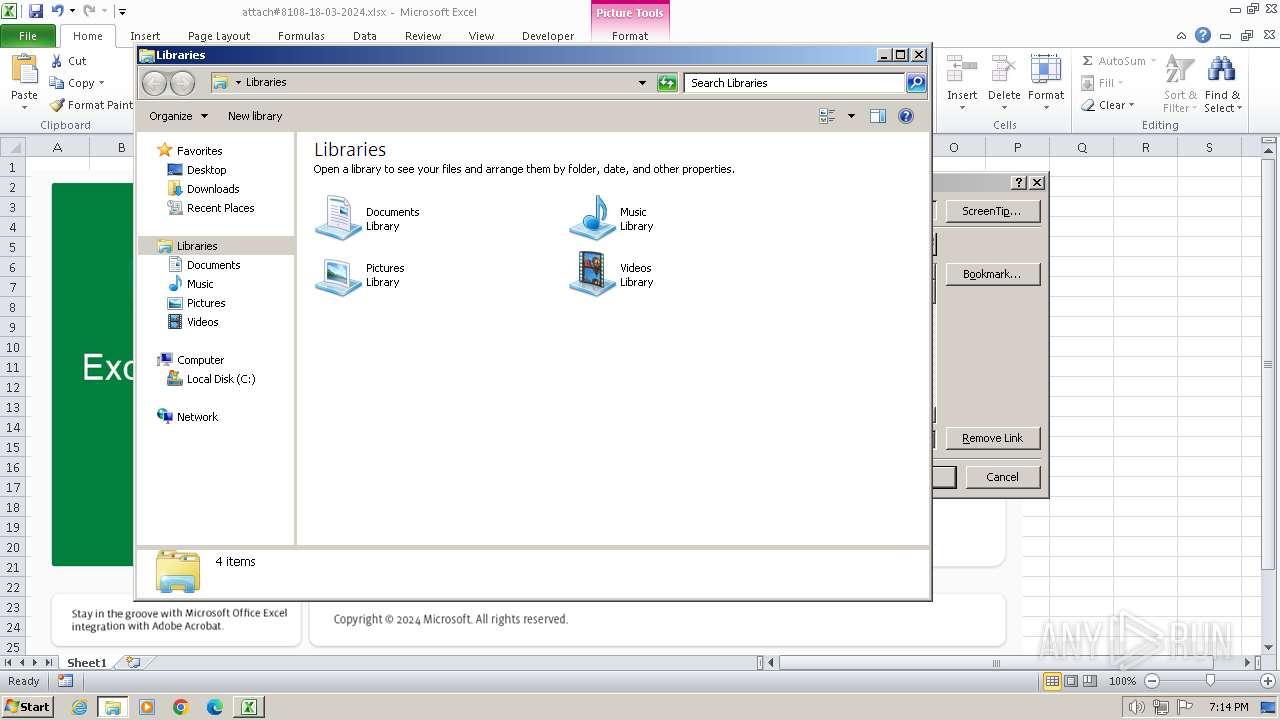
Task: Open the Change your view dropdown arrow
Action: [851, 116]
